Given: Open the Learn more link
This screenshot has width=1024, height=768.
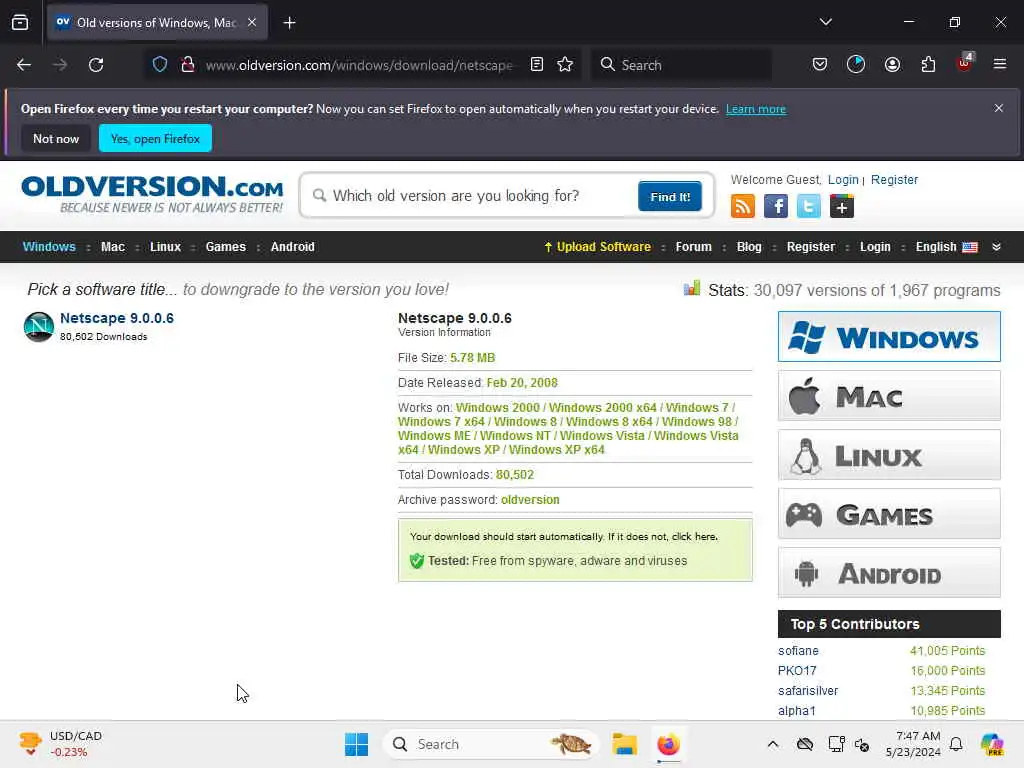Looking at the screenshot, I should [756, 109].
